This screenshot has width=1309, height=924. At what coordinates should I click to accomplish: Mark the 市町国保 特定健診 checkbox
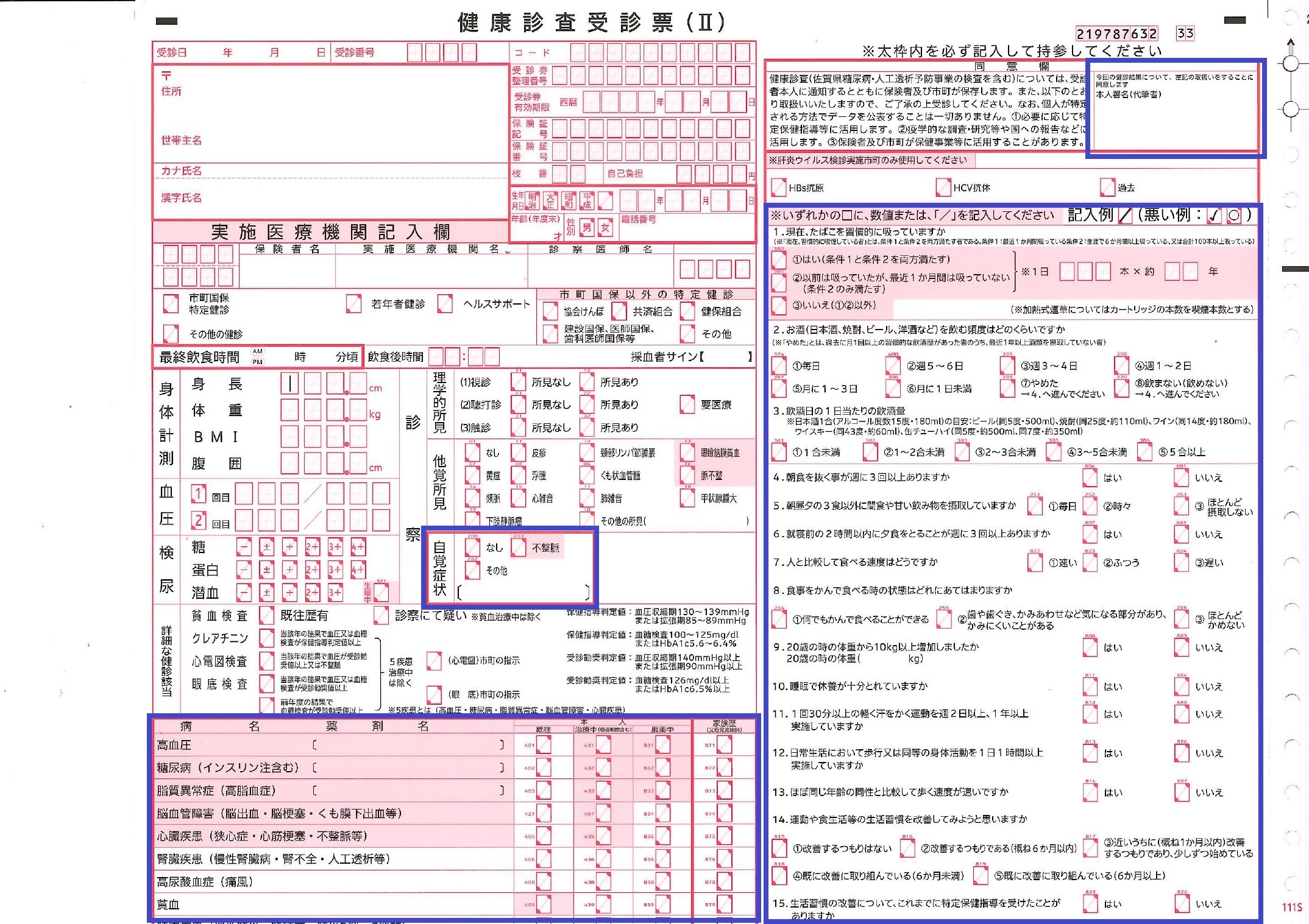tap(171, 303)
